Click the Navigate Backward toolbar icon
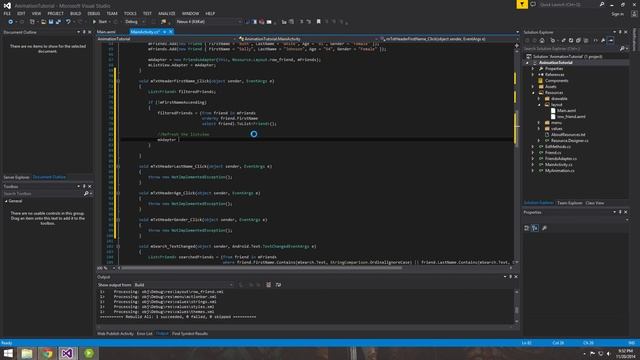The width and height of the screenshot is (640, 360). click(10, 22)
